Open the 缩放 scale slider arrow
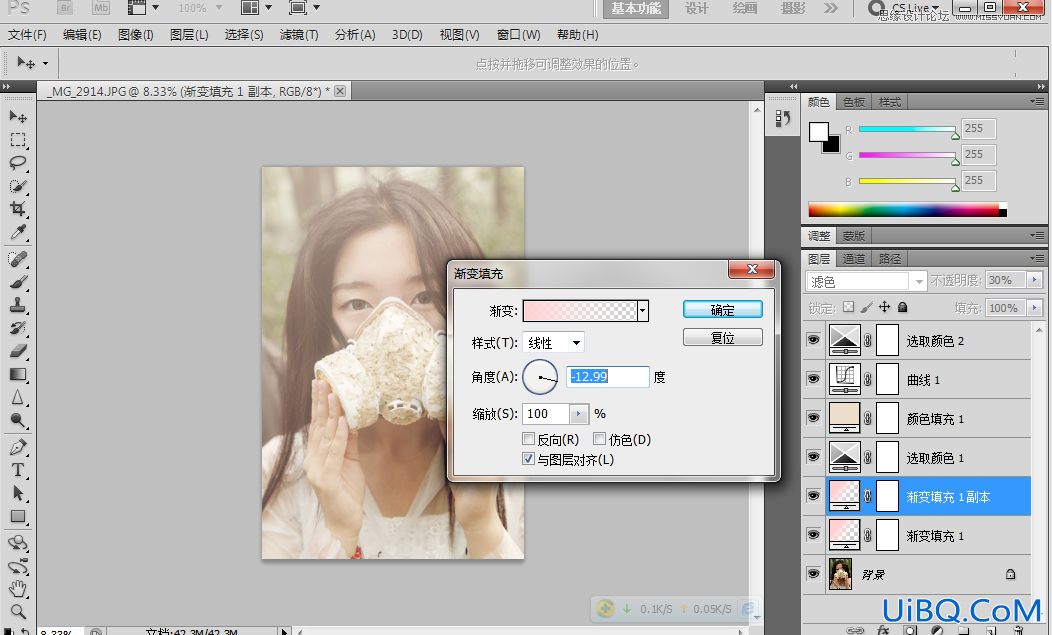This screenshot has width=1052, height=635. 578,413
